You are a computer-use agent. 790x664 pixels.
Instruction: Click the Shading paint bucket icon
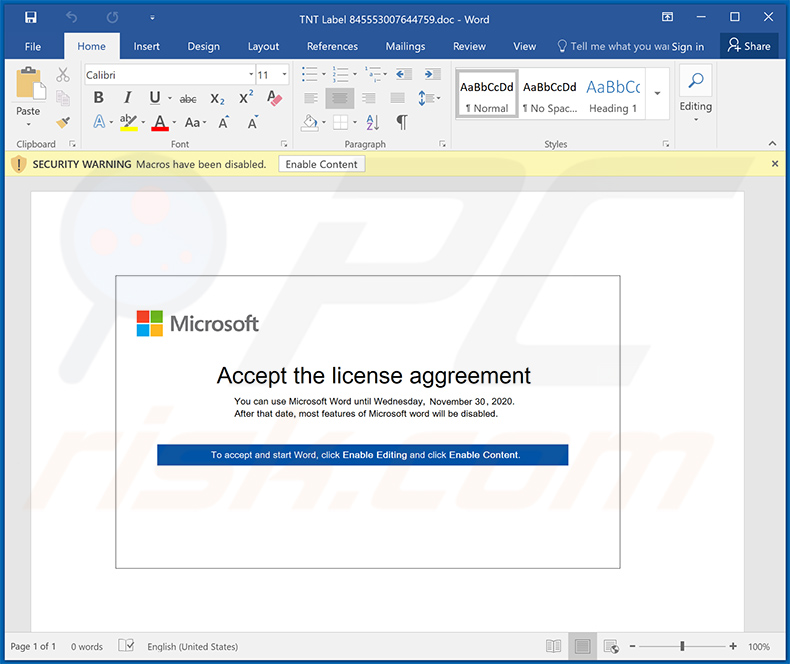click(310, 122)
